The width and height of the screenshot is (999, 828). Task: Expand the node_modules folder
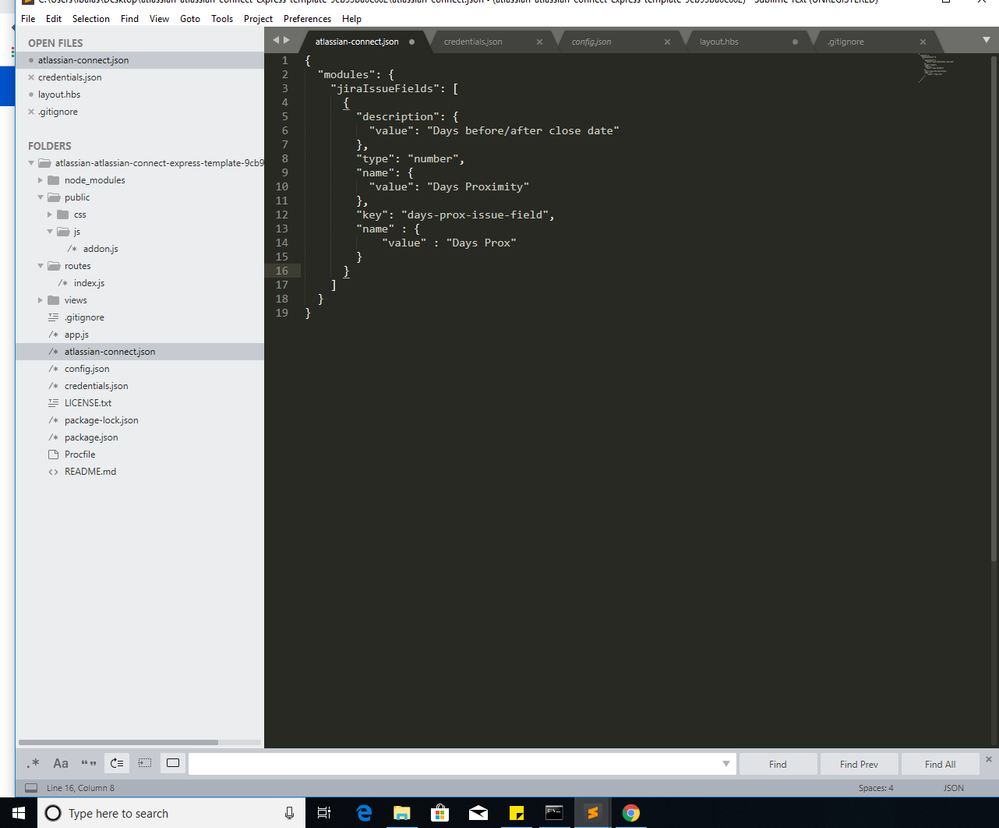40,180
